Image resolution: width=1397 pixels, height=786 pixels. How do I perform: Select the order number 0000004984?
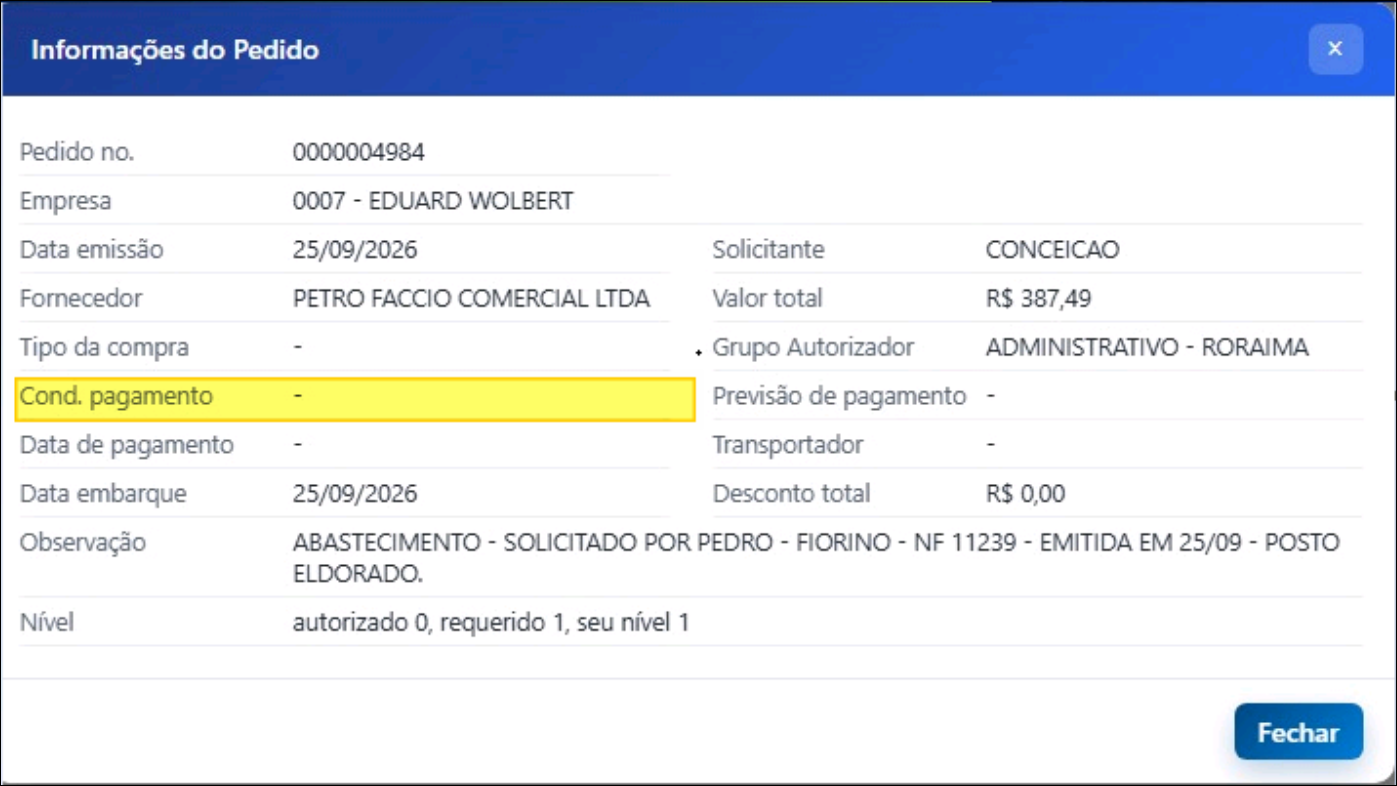(x=359, y=153)
